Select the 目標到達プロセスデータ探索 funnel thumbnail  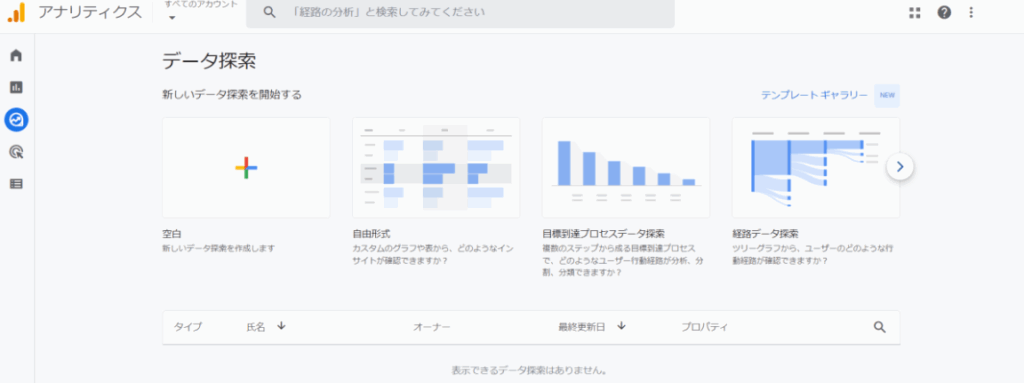[x=626, y=168]
